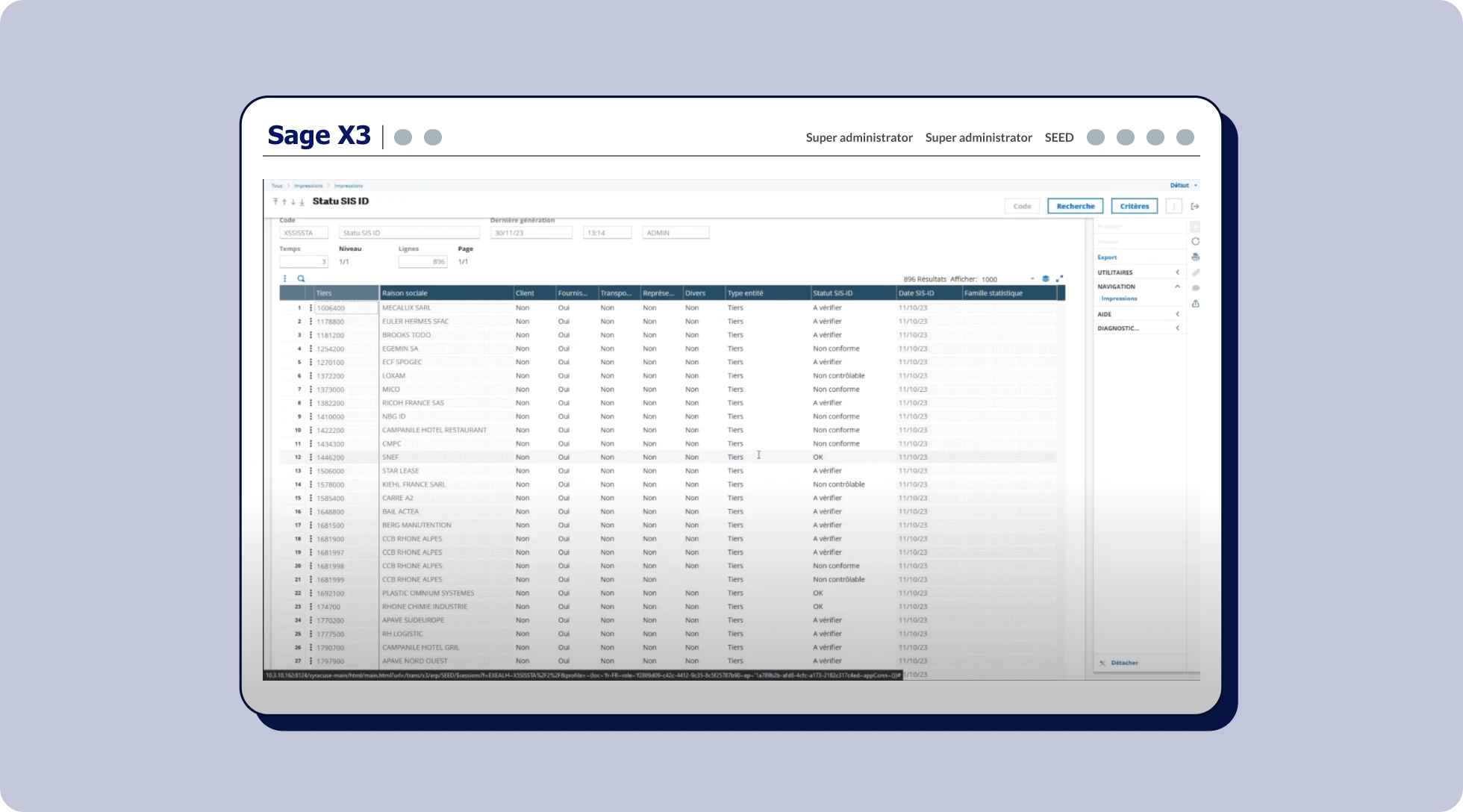The image size is (1463, 812).
Task: Click the exit page icon
Action: pyautogui.click(x=1195, y=207)
